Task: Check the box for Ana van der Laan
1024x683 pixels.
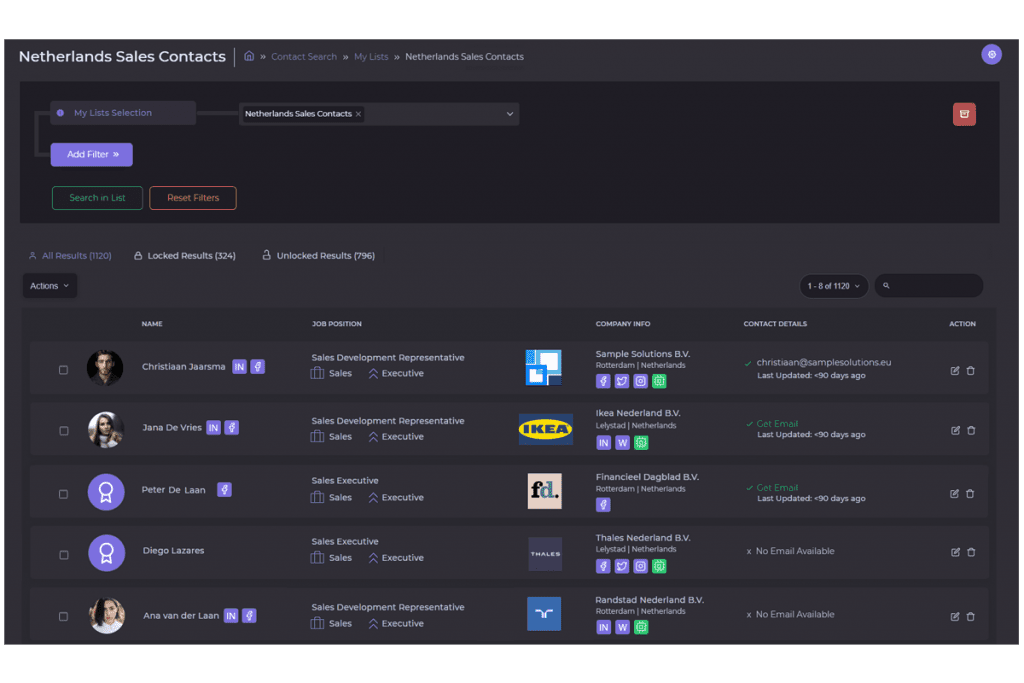Action: (64, 617)
